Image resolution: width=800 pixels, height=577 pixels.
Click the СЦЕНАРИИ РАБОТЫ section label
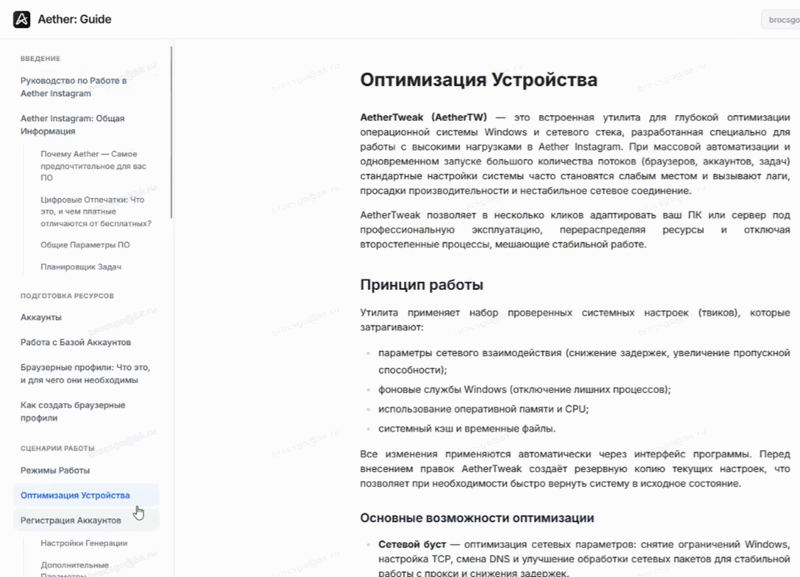pyautogui.click(x=58, y=448)
